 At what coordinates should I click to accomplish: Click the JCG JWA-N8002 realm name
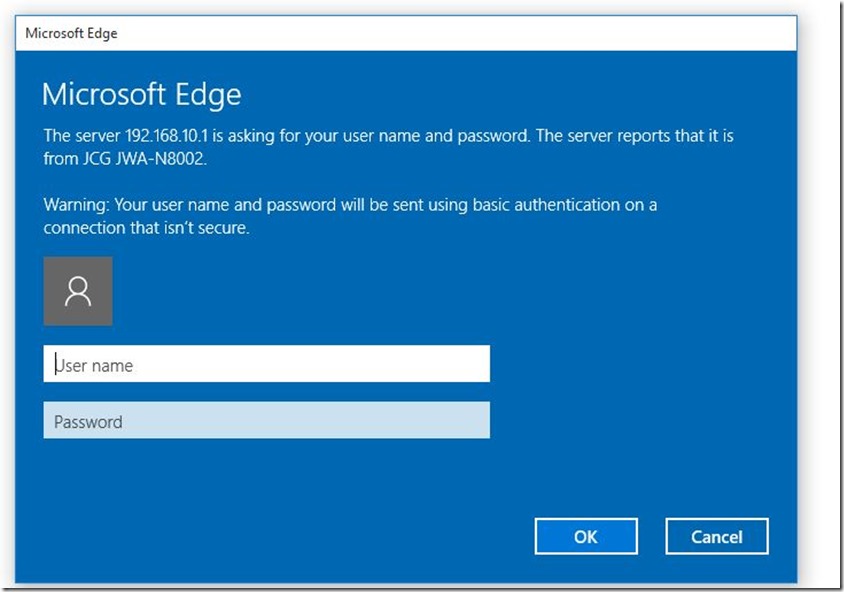pyautogui.click(x=144, y=159)
